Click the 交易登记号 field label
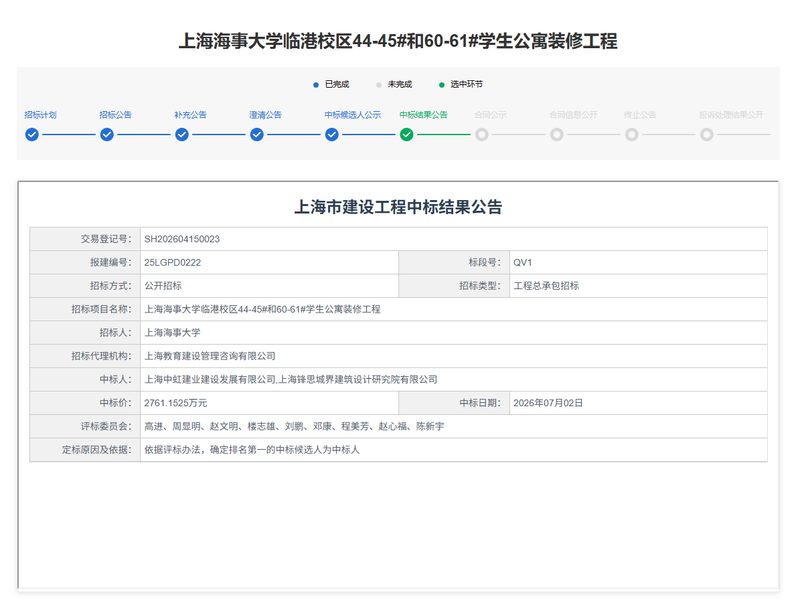The width and height of the screenshot is (800, 611). tap(106, 239)
